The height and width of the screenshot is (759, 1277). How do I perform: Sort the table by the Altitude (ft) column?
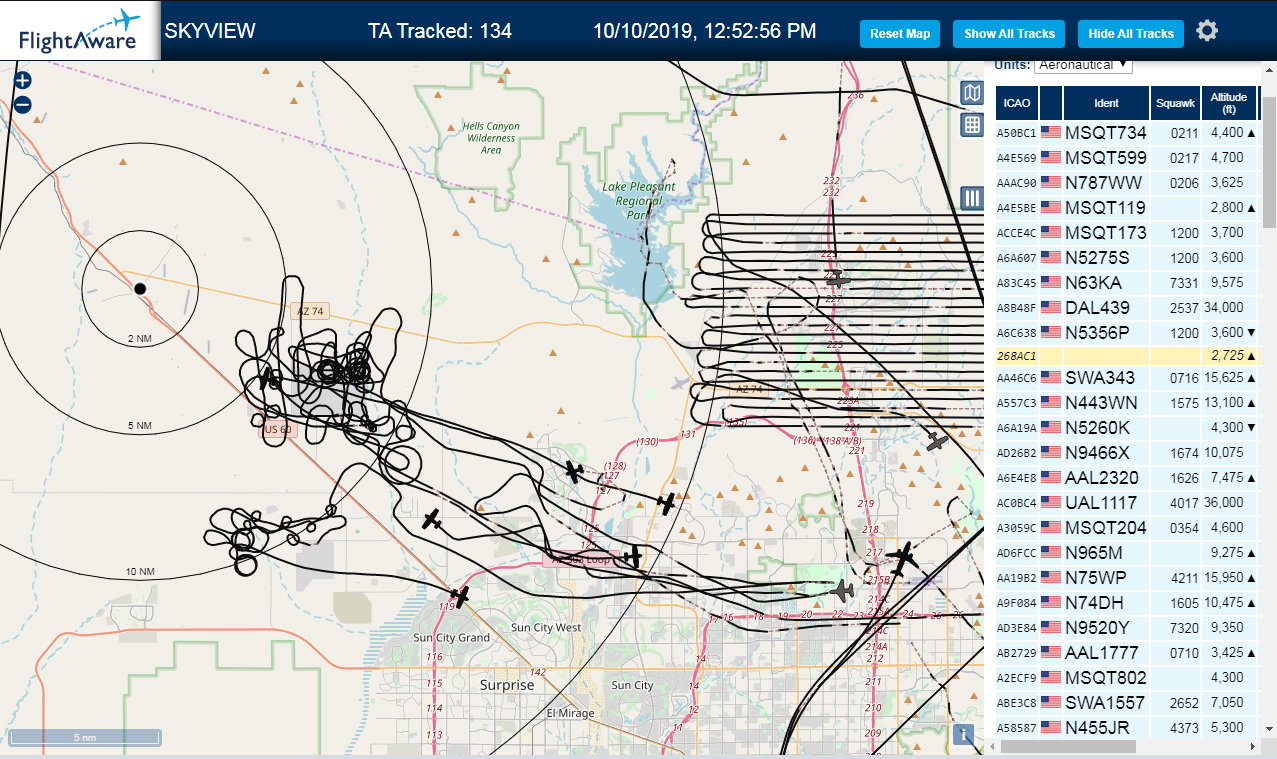(x=1229, y=102)
